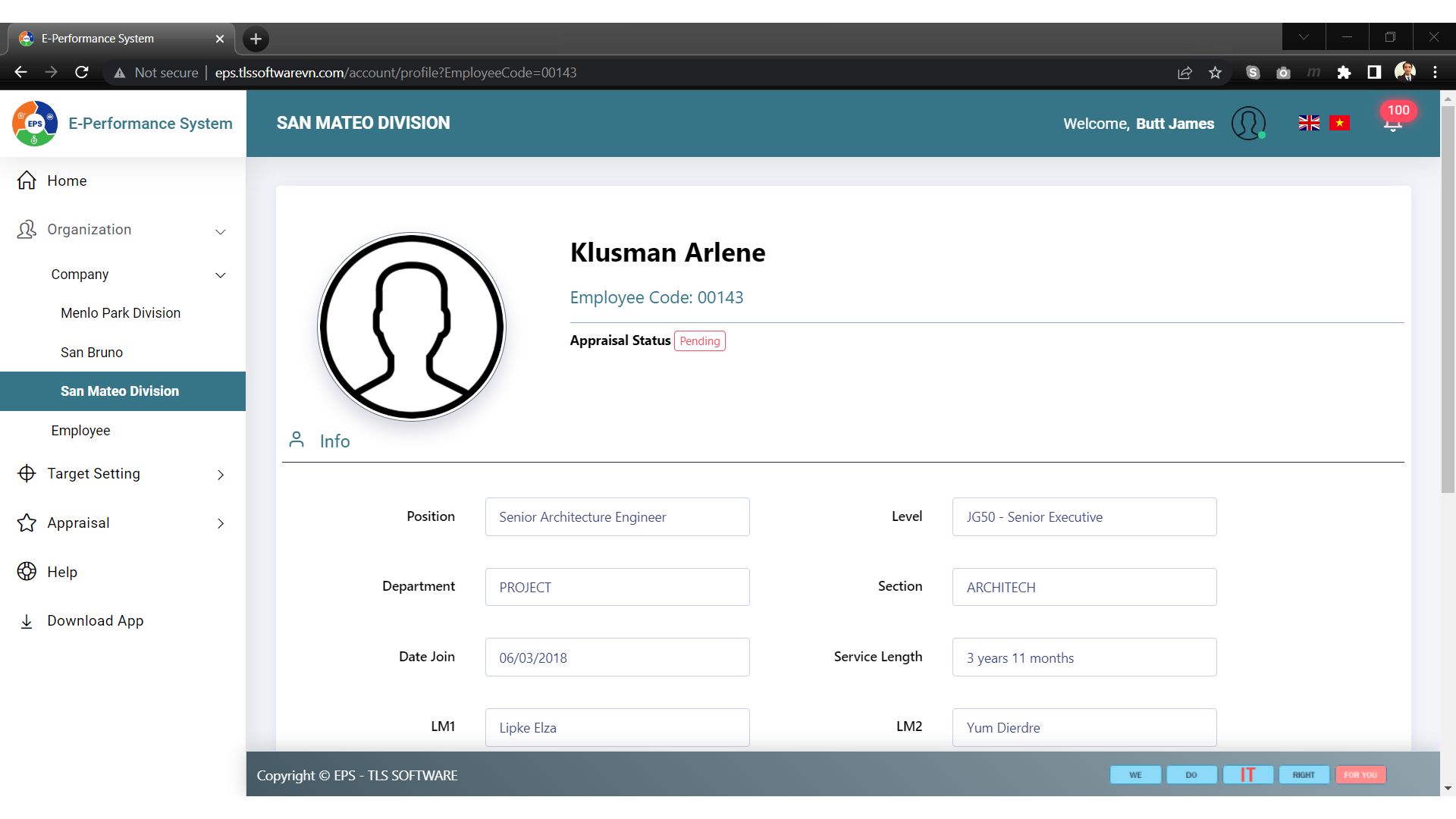Select San Bruno in sidebar
This screenshot has height=819, width=1456.
click(x=92, y=353)
